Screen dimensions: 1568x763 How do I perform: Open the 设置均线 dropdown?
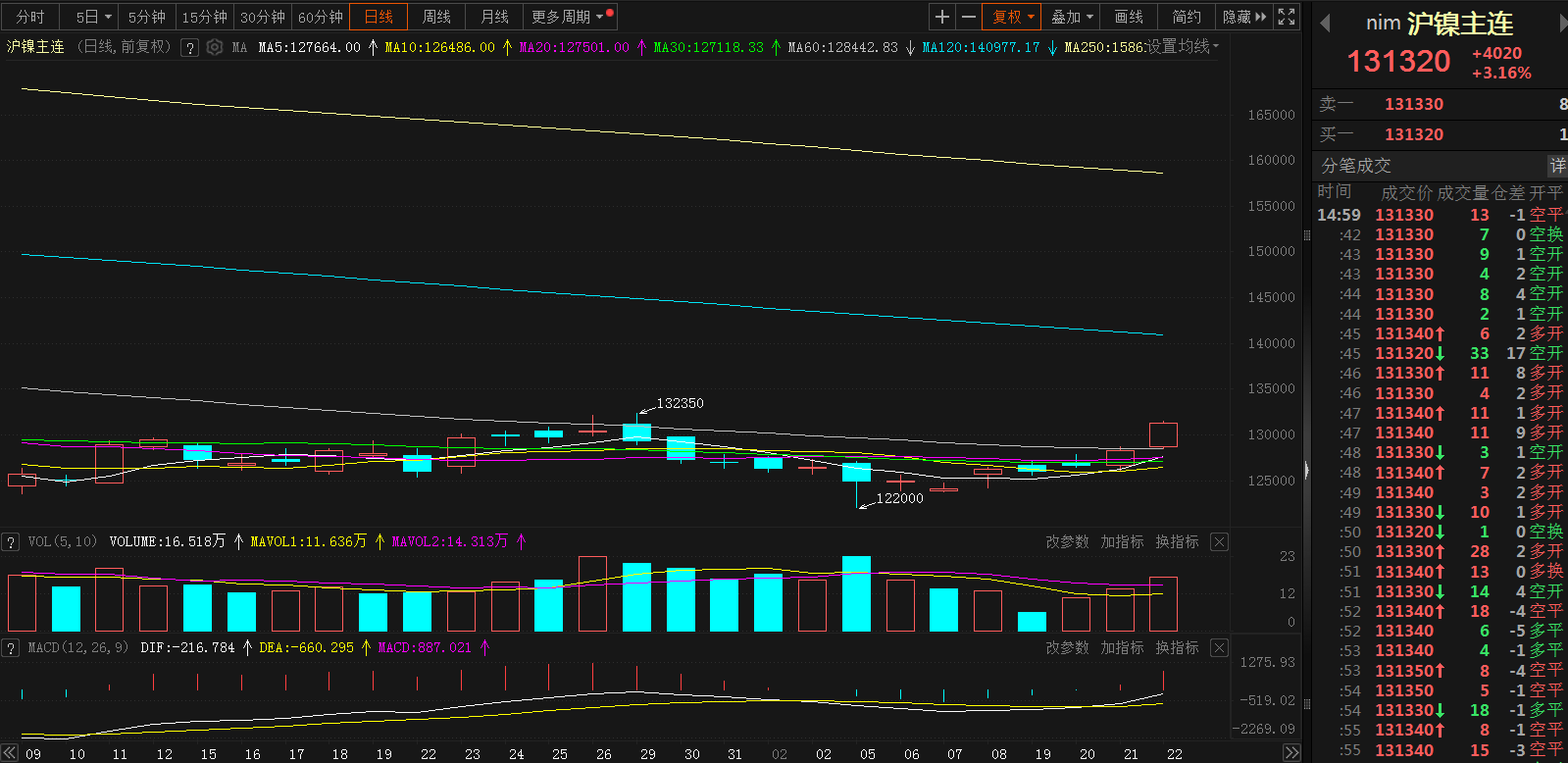click(x=1183, y=46)
